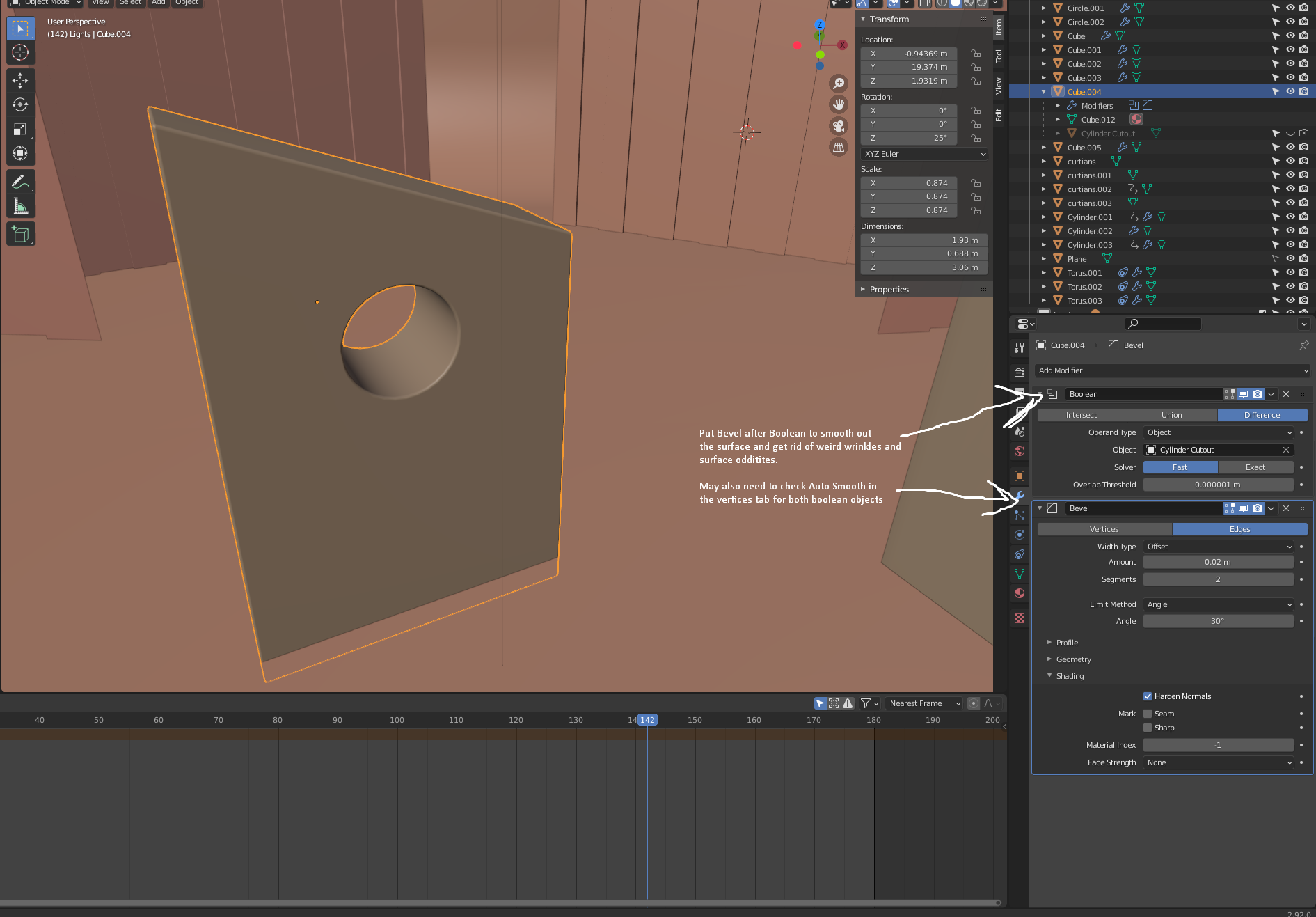Set Boolean operation to Union
The height and width of the screenshot is (917, 1316).
pyautogui.click(x=1172, y=415)
